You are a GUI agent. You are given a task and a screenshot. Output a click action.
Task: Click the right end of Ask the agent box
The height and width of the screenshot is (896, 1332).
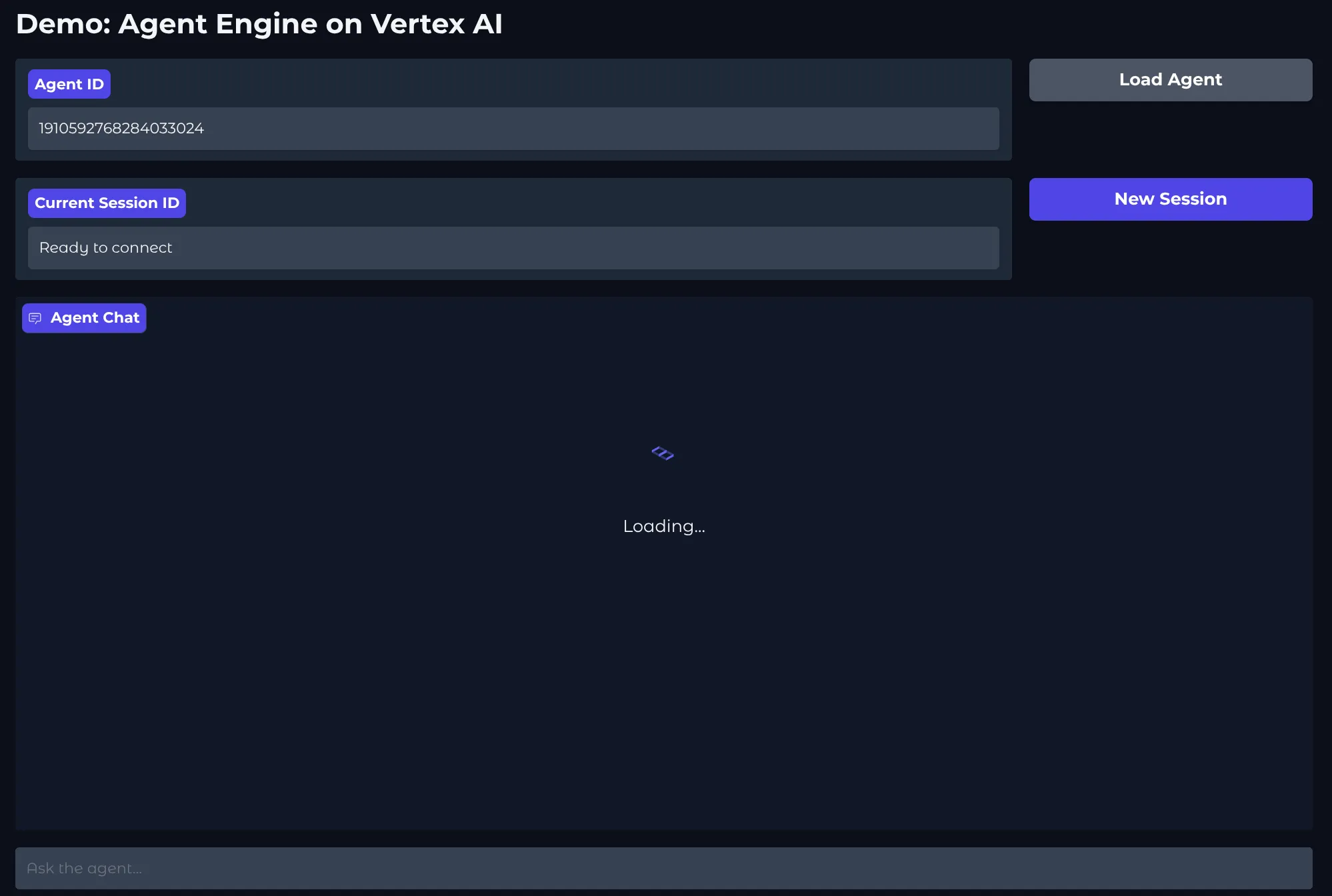tap(1253, 868)
